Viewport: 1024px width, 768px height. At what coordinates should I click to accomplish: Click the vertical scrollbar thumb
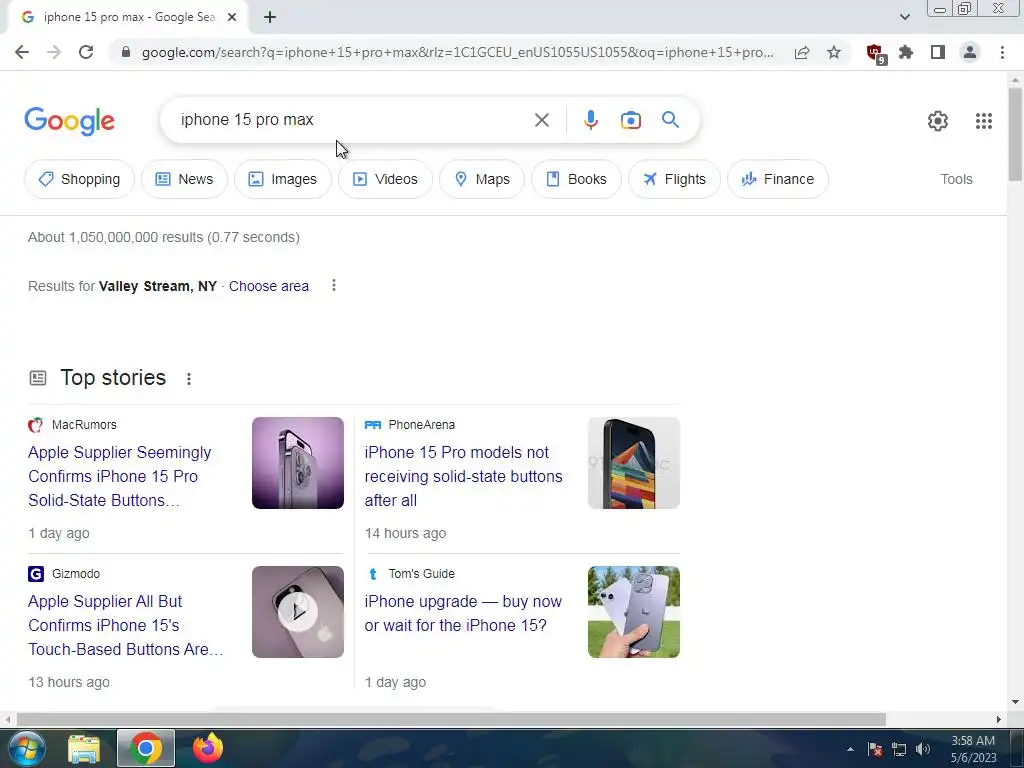click(x=1015, y=134)
